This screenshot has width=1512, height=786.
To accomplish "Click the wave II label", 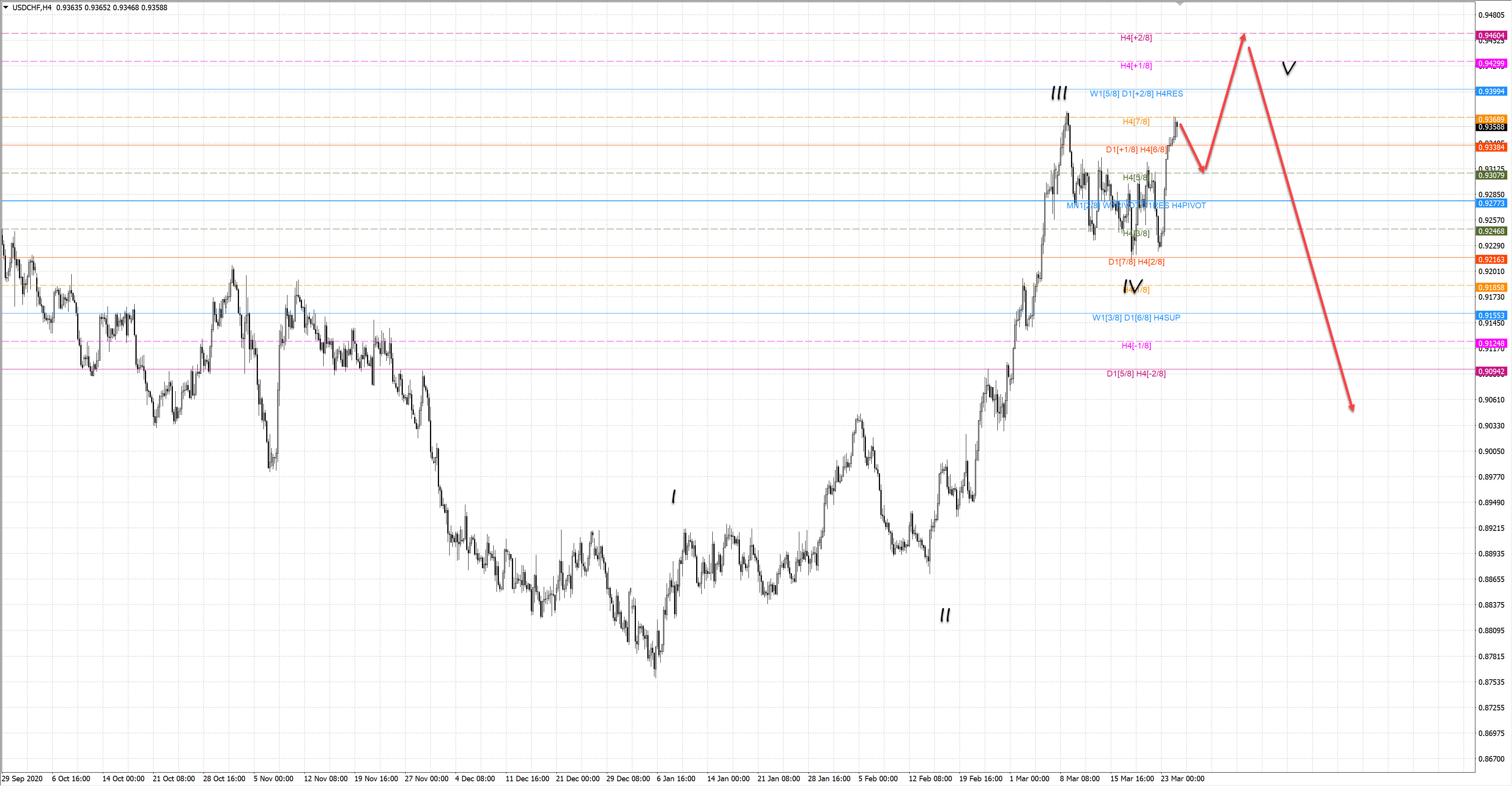I will (x=945, y=615).
